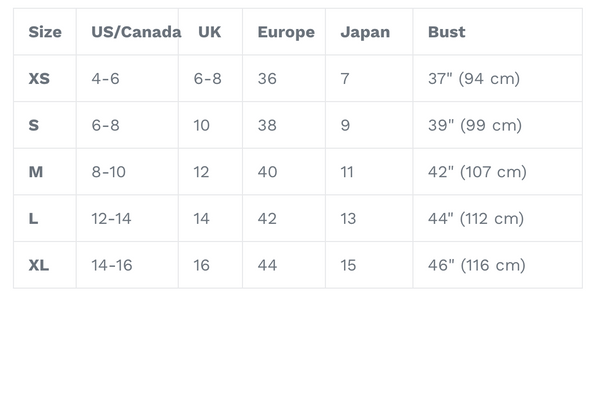The width and height of the screenshot is (600, 398).
Task: Click the 4-6 US/Canada cell
Action: click(x=105, y=79)
